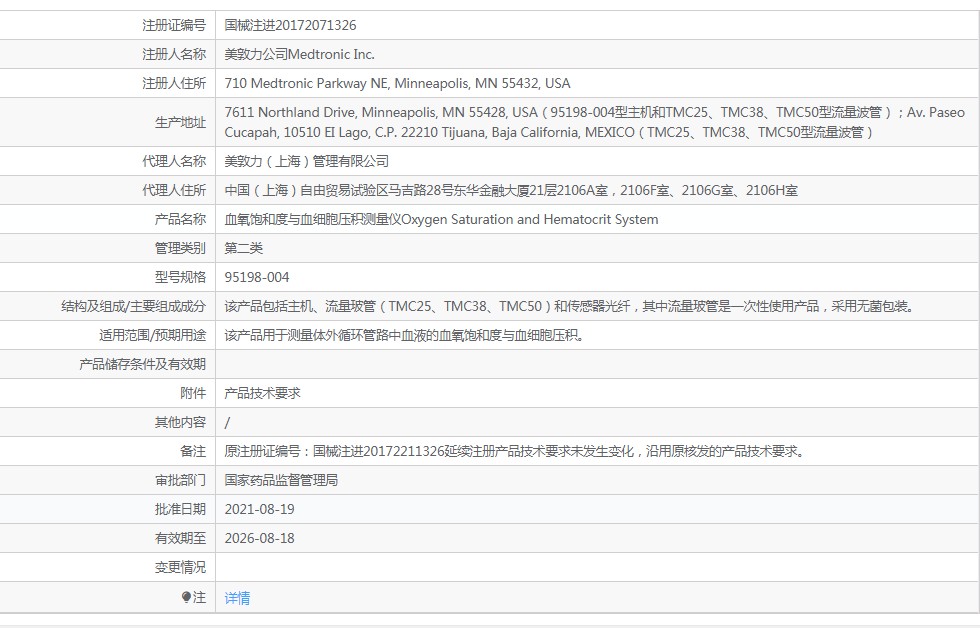Image resolution: width=980 pixels, height=628 pixels.
Task: Click the 注册人名称 row label
Action: [174, 54]
